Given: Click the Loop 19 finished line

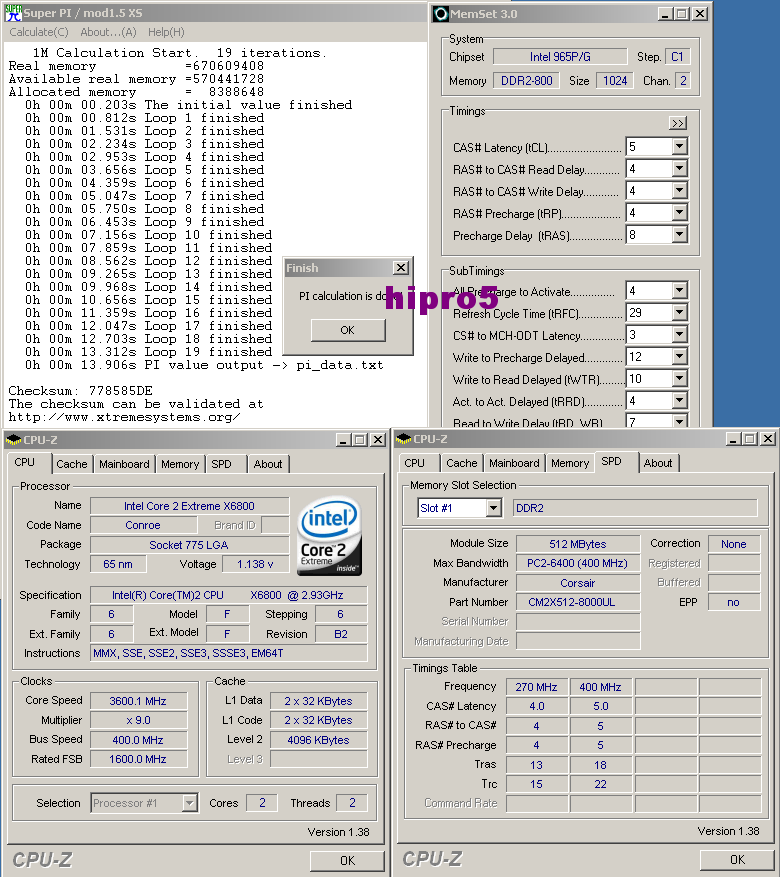Looking at the screenshot, I should pos(148,352).
